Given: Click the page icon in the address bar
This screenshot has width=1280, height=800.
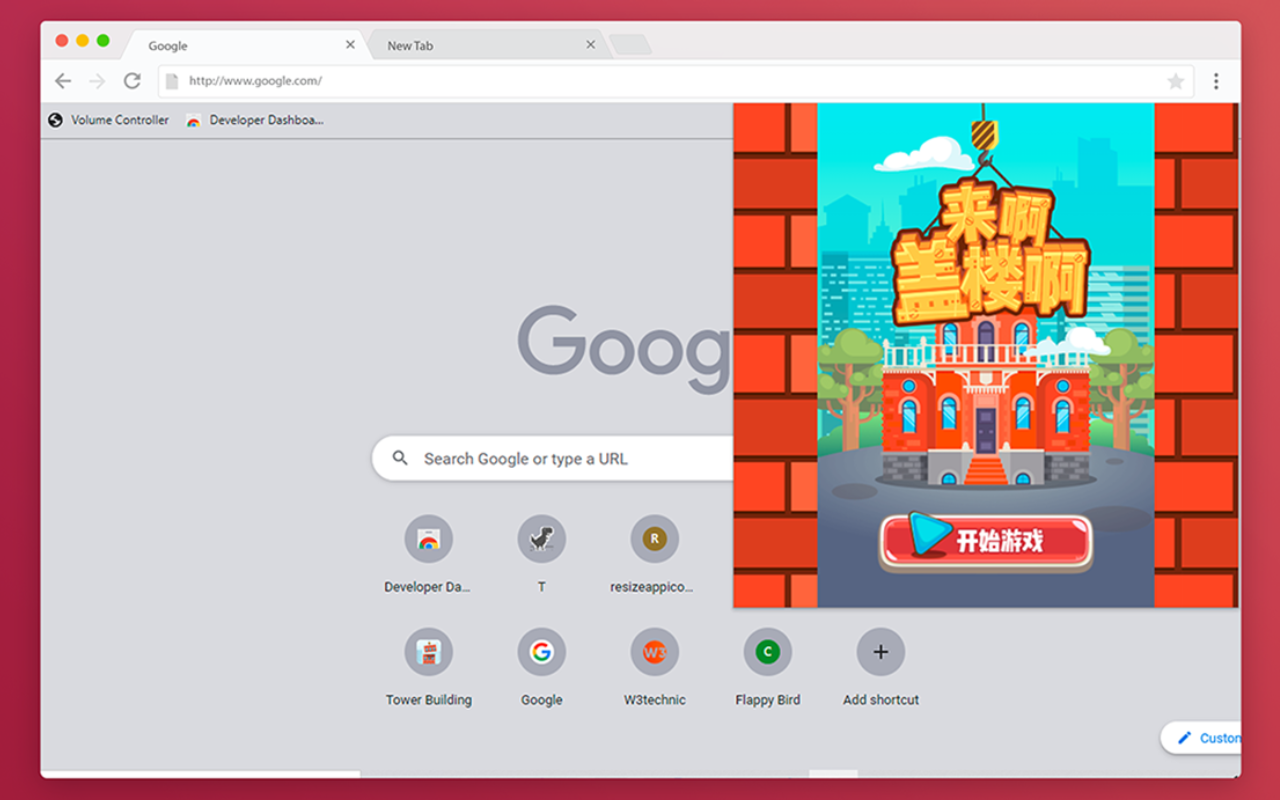Looking at the screenshot, I should click(x=172, y=81).
